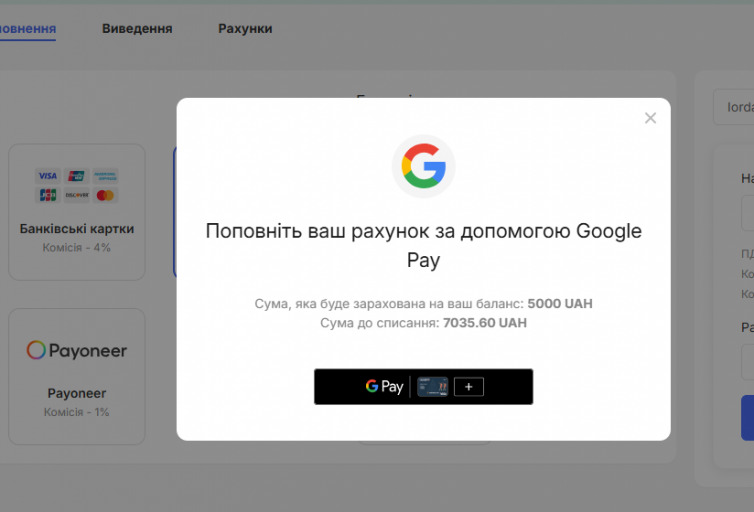Image resolution: width=754 pixels, height=512 pixels.
Task: Select the Payoneer payment method card
Action: [x=76, y=376]
